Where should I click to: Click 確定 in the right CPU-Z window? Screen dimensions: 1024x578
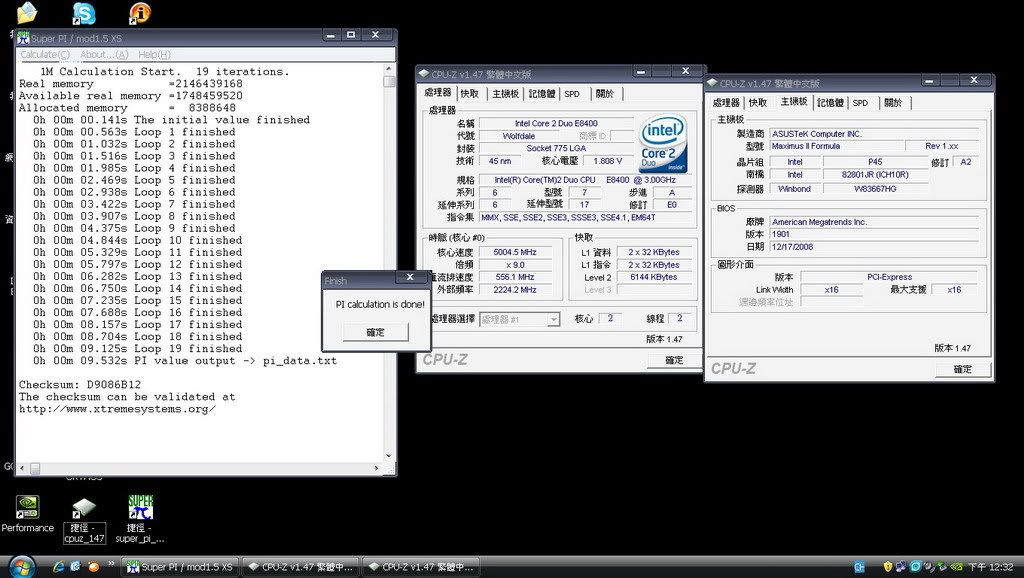pyautogui.click(x=963, y=369)
